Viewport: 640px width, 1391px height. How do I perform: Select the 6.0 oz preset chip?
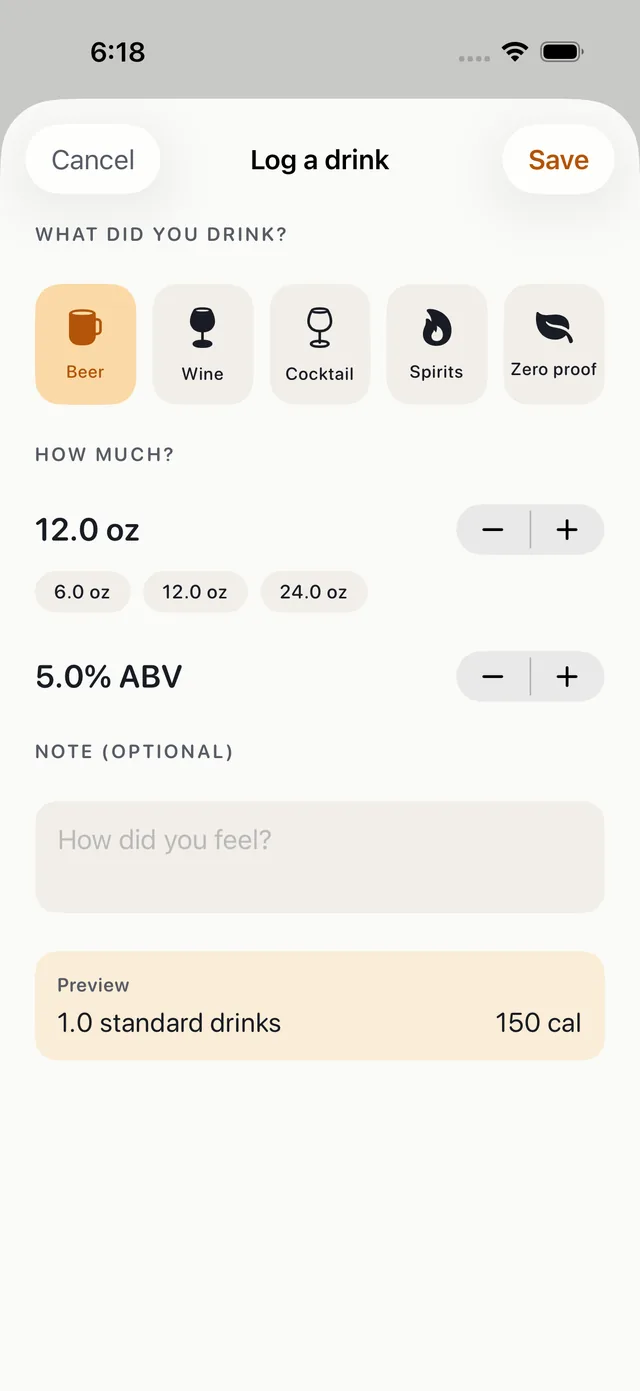[x=82, y=592]
